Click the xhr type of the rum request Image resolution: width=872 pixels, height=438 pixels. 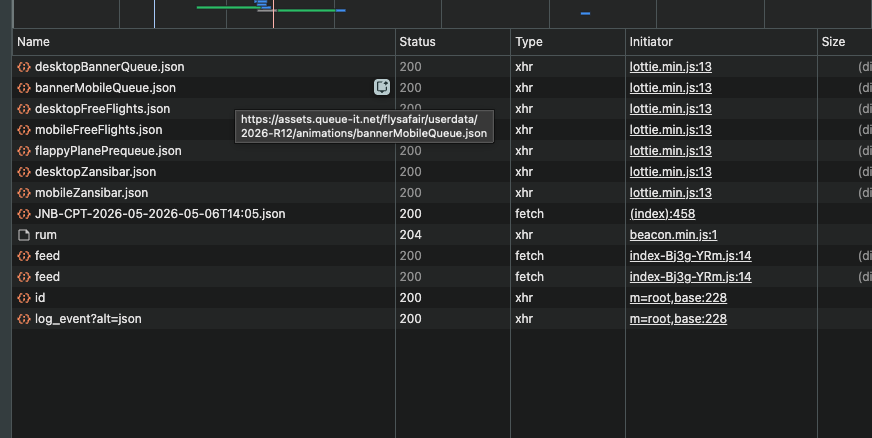[524, 235]
